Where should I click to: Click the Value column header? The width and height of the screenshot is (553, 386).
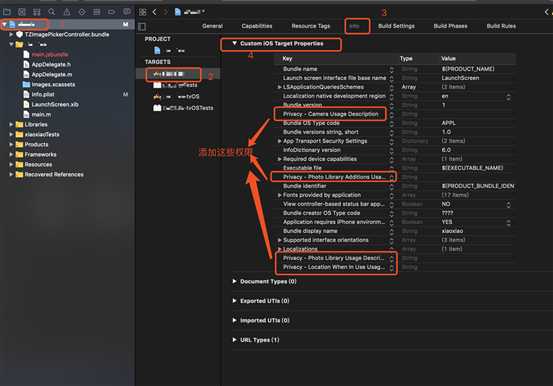point(448,59)
